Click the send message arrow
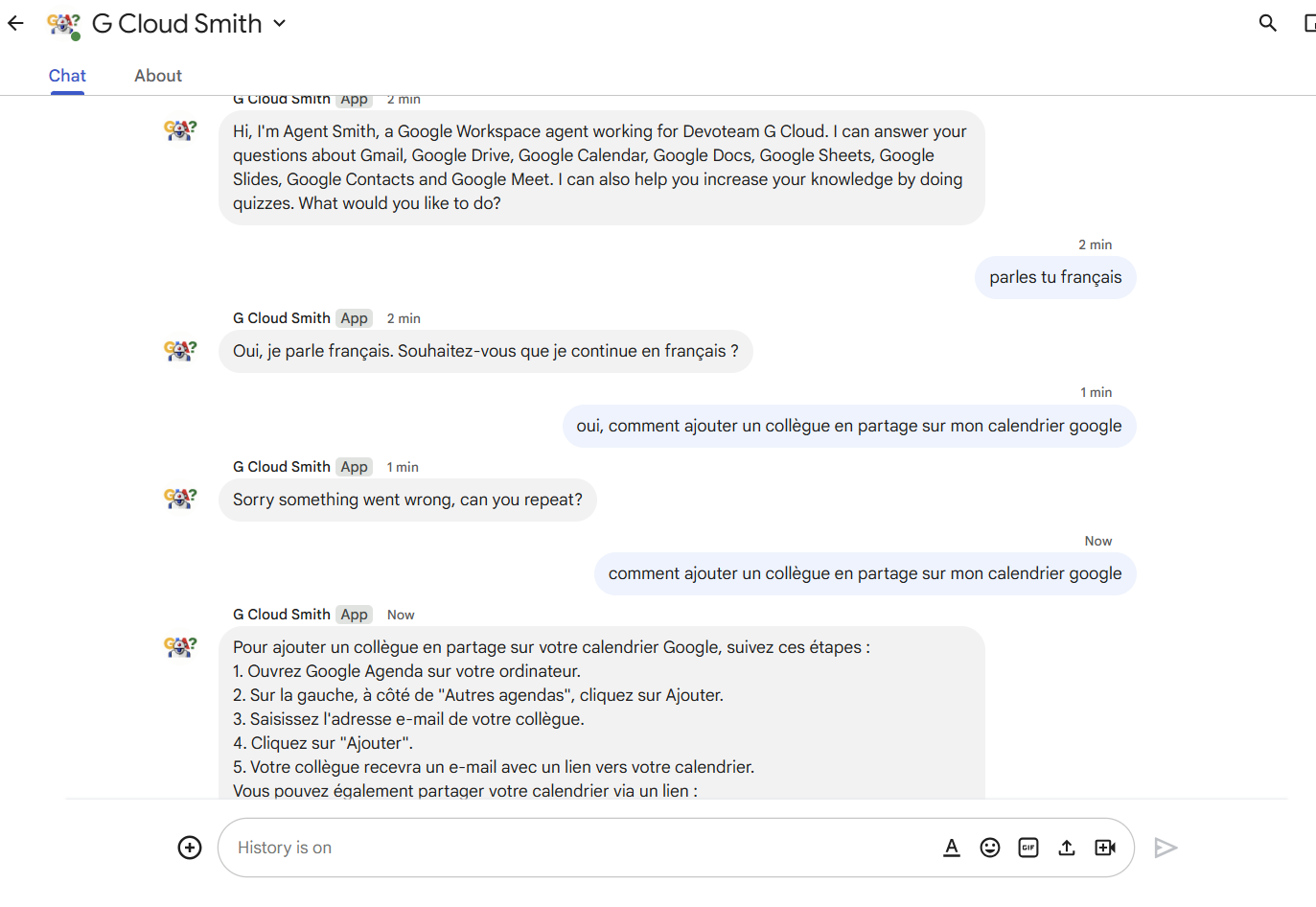Screen dimensions: 1316x907 pyautogui.click(x=1166, y=848)
